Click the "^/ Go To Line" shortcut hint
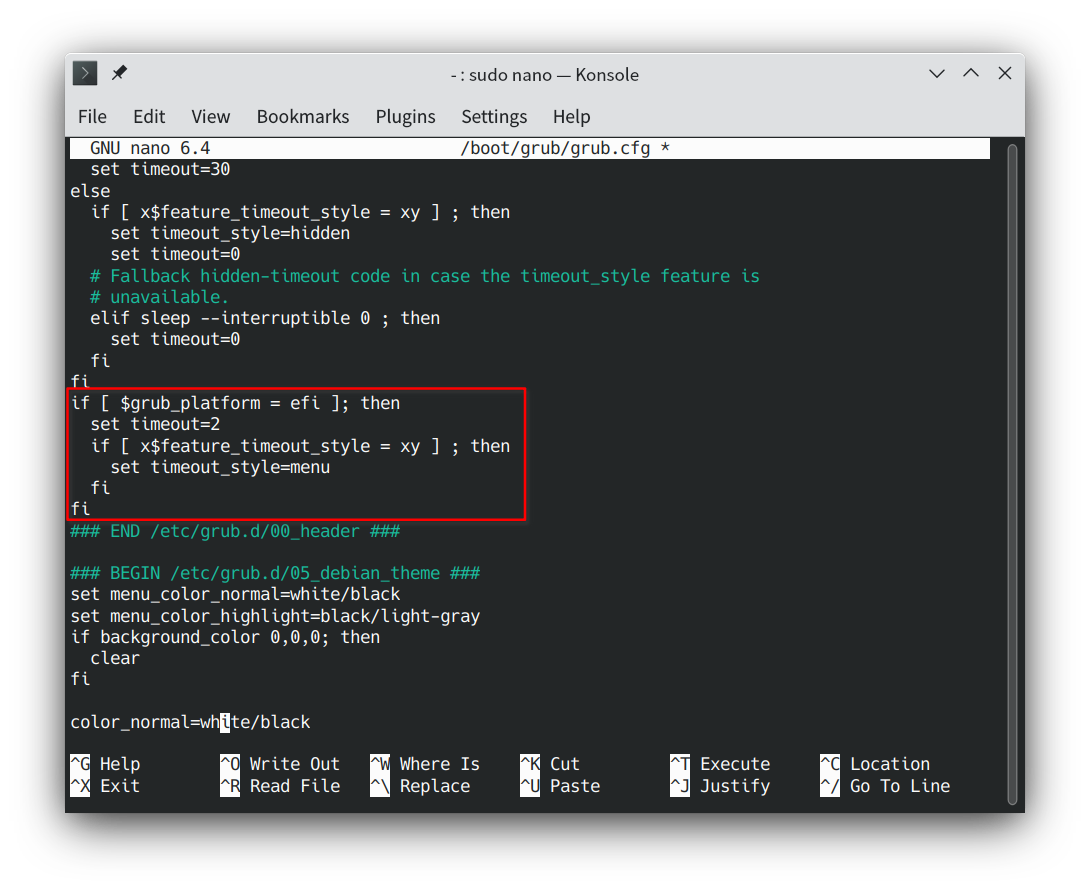Viewport: 1090px width, 890px height. (x=885, y=786)
